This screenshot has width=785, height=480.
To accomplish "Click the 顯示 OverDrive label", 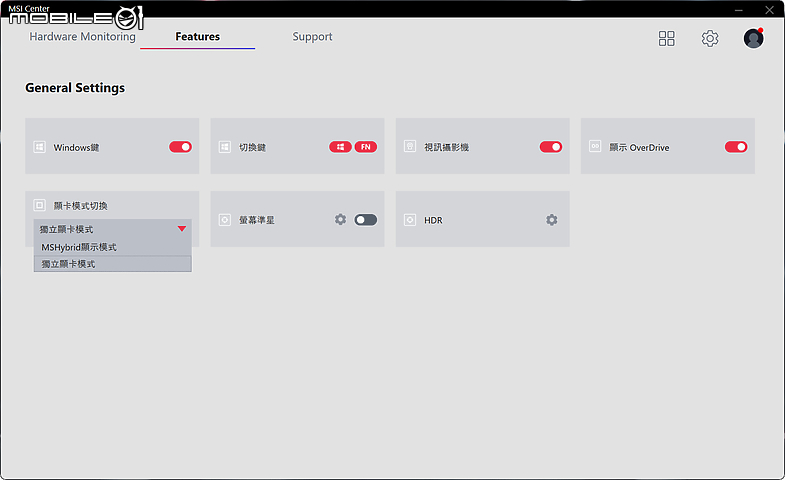I will point(639,147).
